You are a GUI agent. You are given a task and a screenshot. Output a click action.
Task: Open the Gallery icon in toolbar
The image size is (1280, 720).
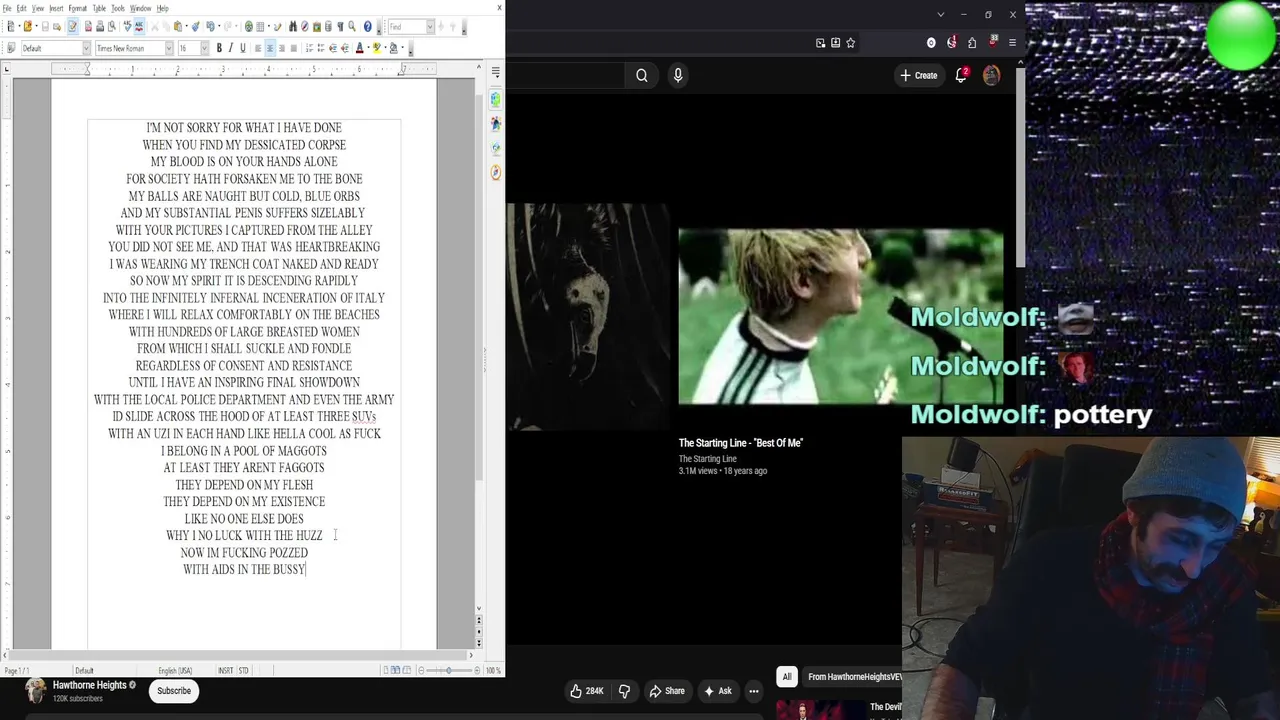pyautogui.click(x=316, y=27)
